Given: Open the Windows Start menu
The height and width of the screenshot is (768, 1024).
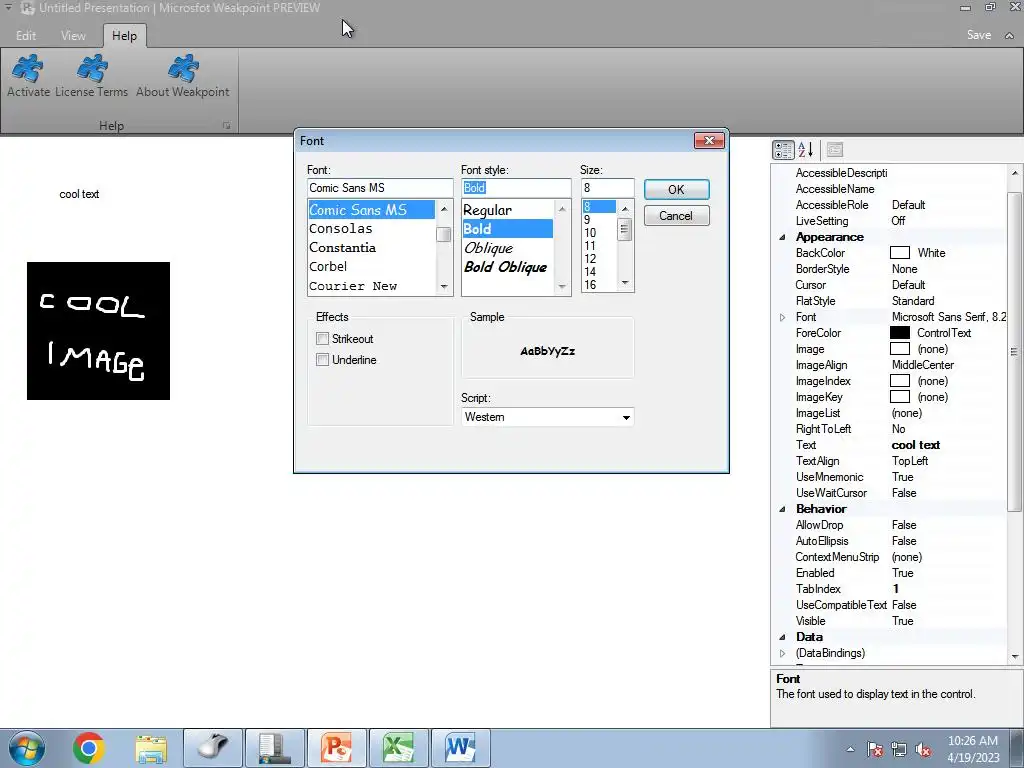Looking at the screenshot, I should 27,748.
